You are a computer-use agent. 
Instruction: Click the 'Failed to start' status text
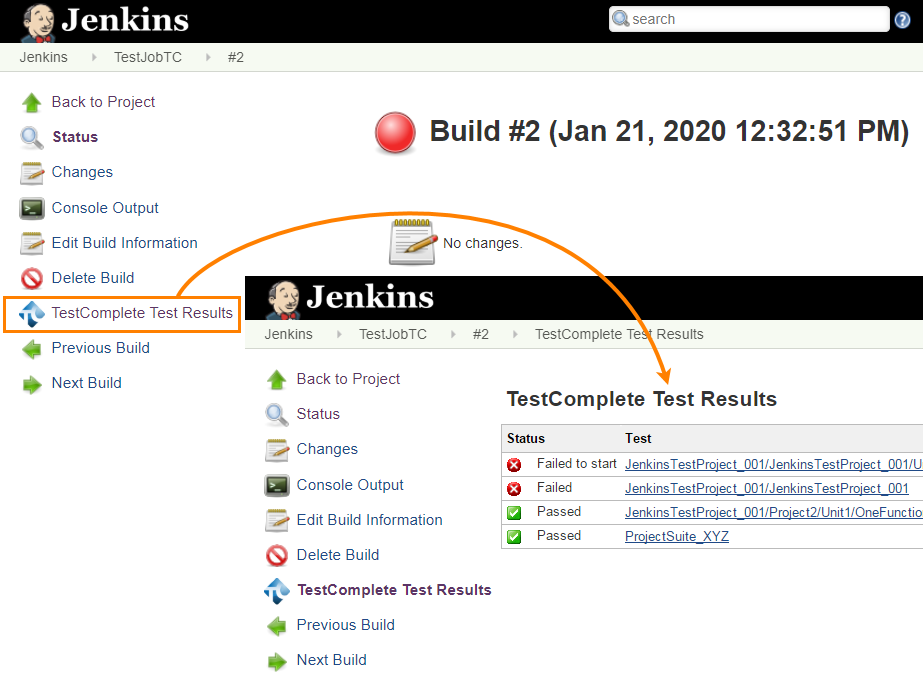[x=576, y=464]
